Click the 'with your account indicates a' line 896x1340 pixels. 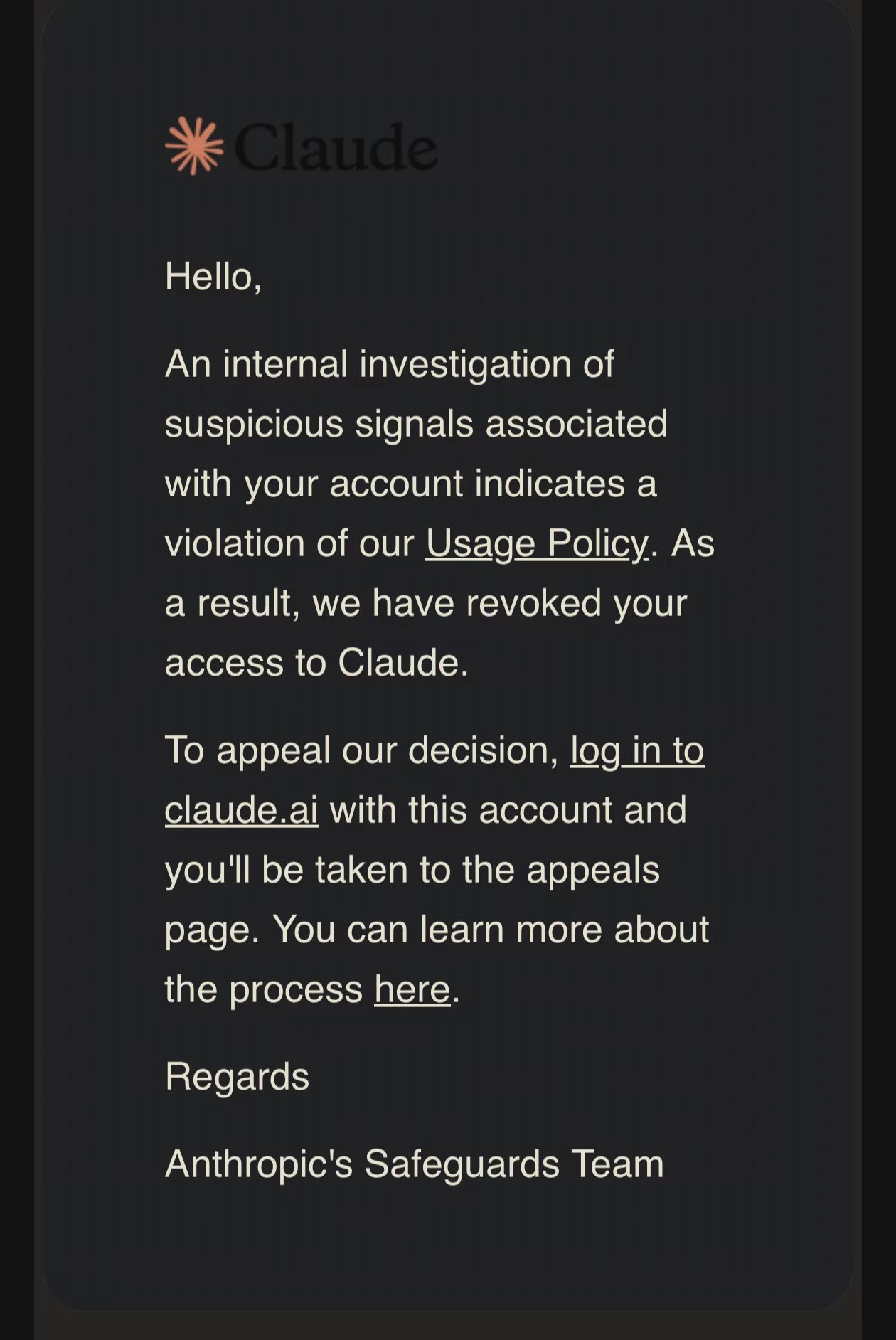coord(411,484)
